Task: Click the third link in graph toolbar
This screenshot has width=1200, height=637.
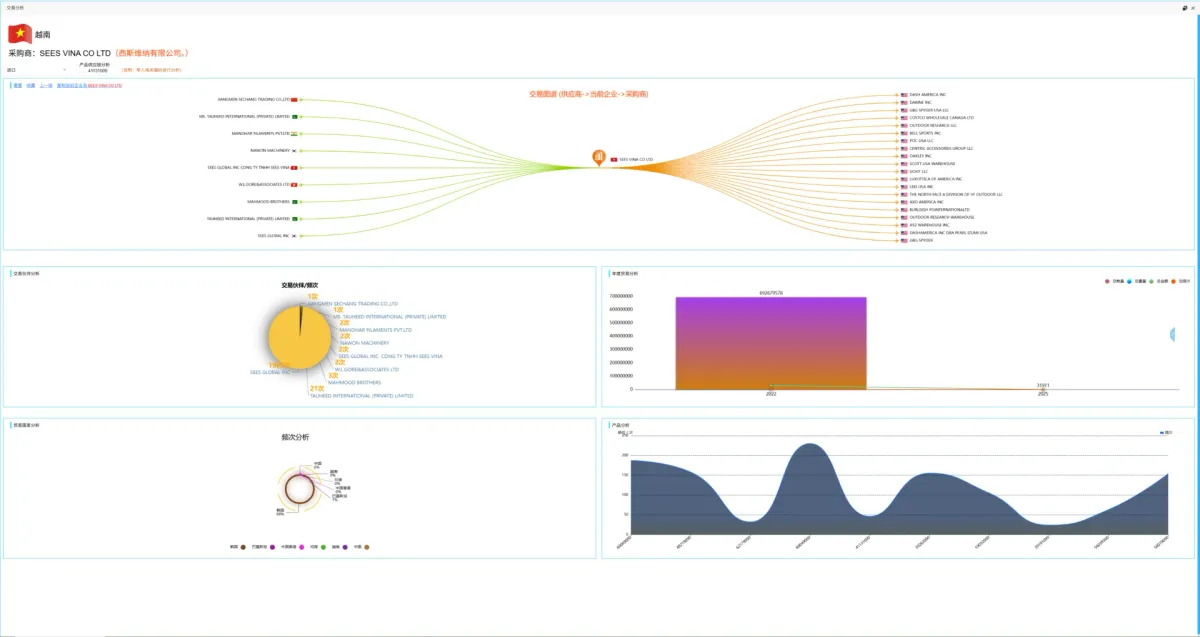Action: tap(46, 85)
